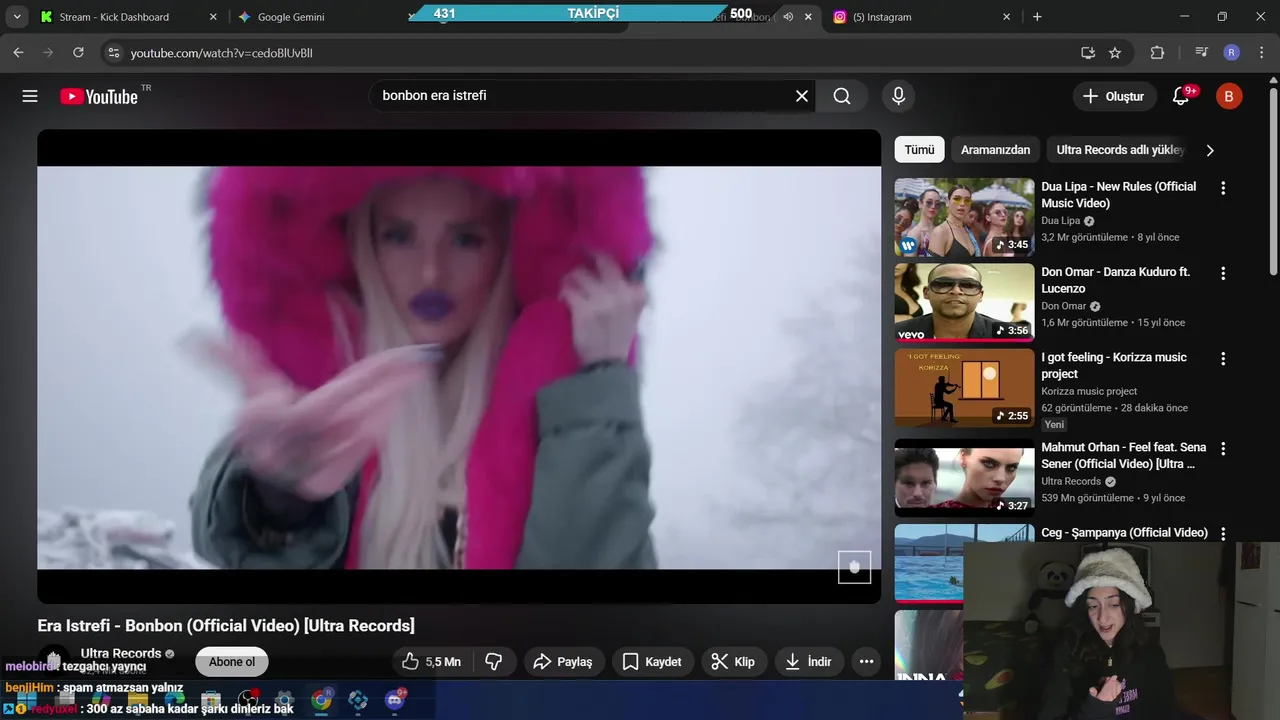
Task: Show more video actions (three dots)
Action: [867, 662]
